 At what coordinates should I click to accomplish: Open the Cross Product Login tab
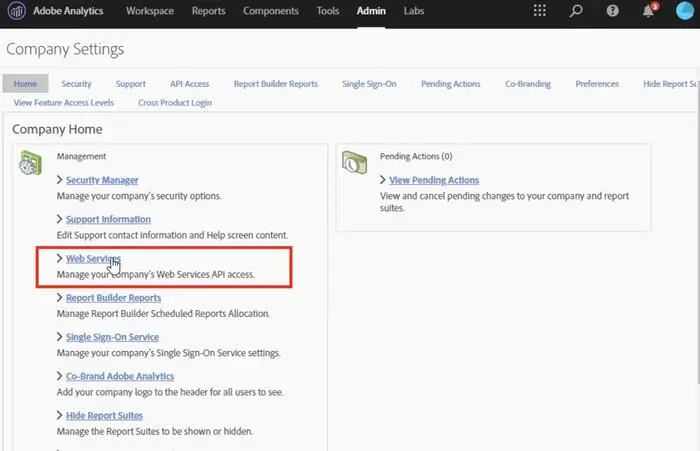click(x=175, y=103)
